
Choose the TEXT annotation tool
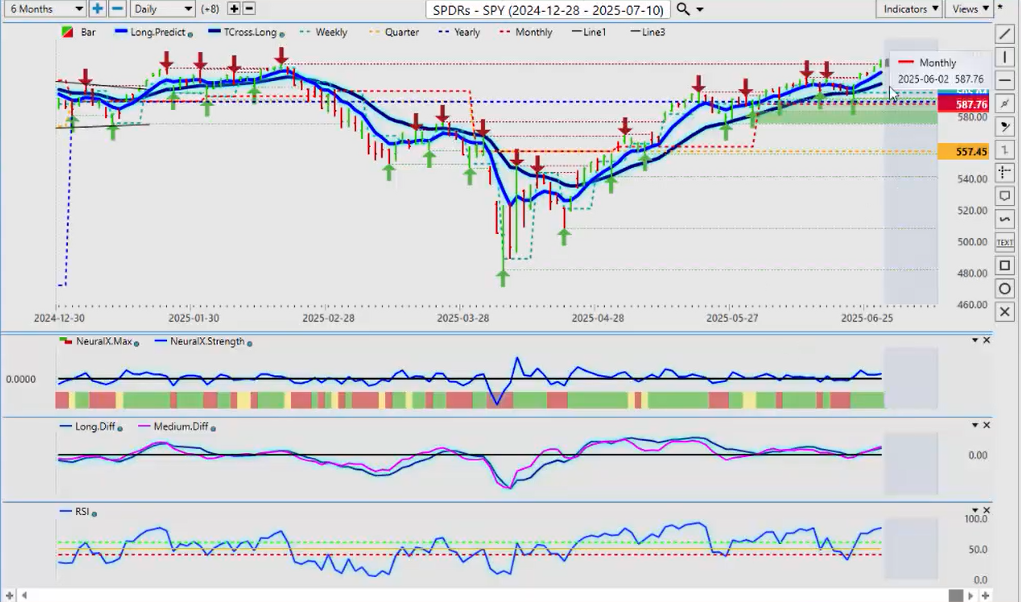tap(1005, 242)
